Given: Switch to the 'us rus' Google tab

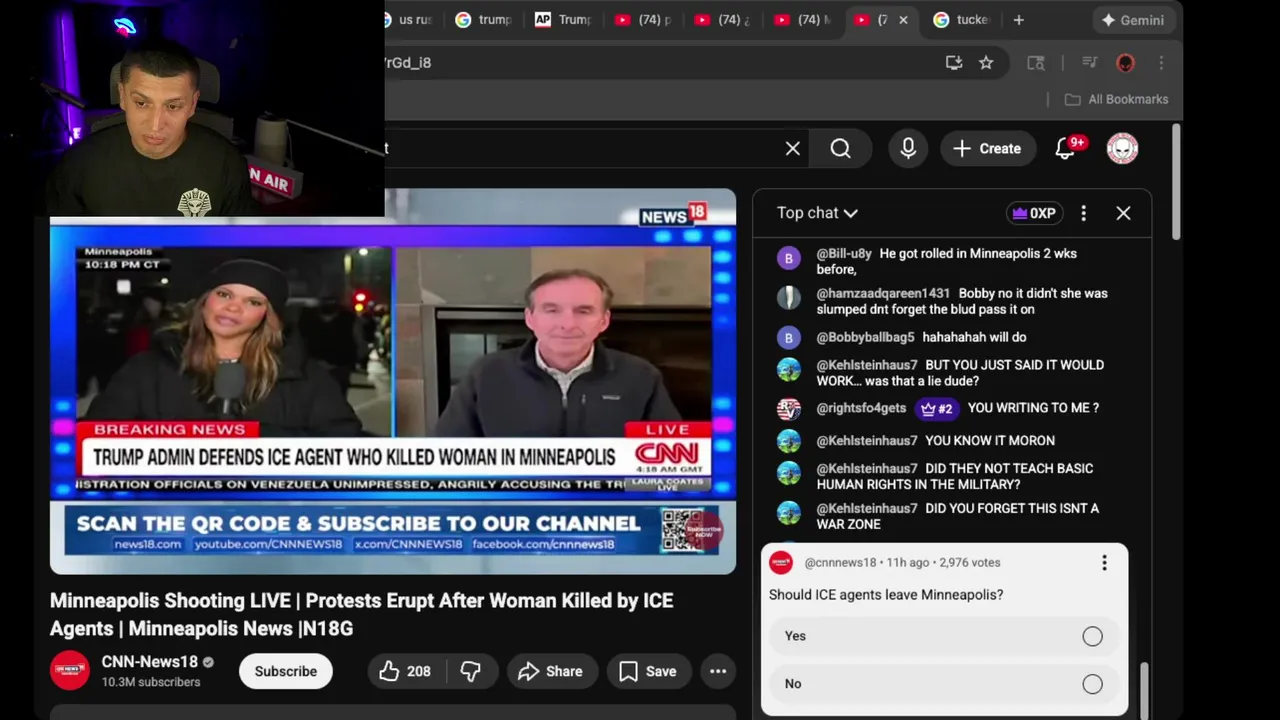Looking at the screenshot, I should (x=411, y=20).
